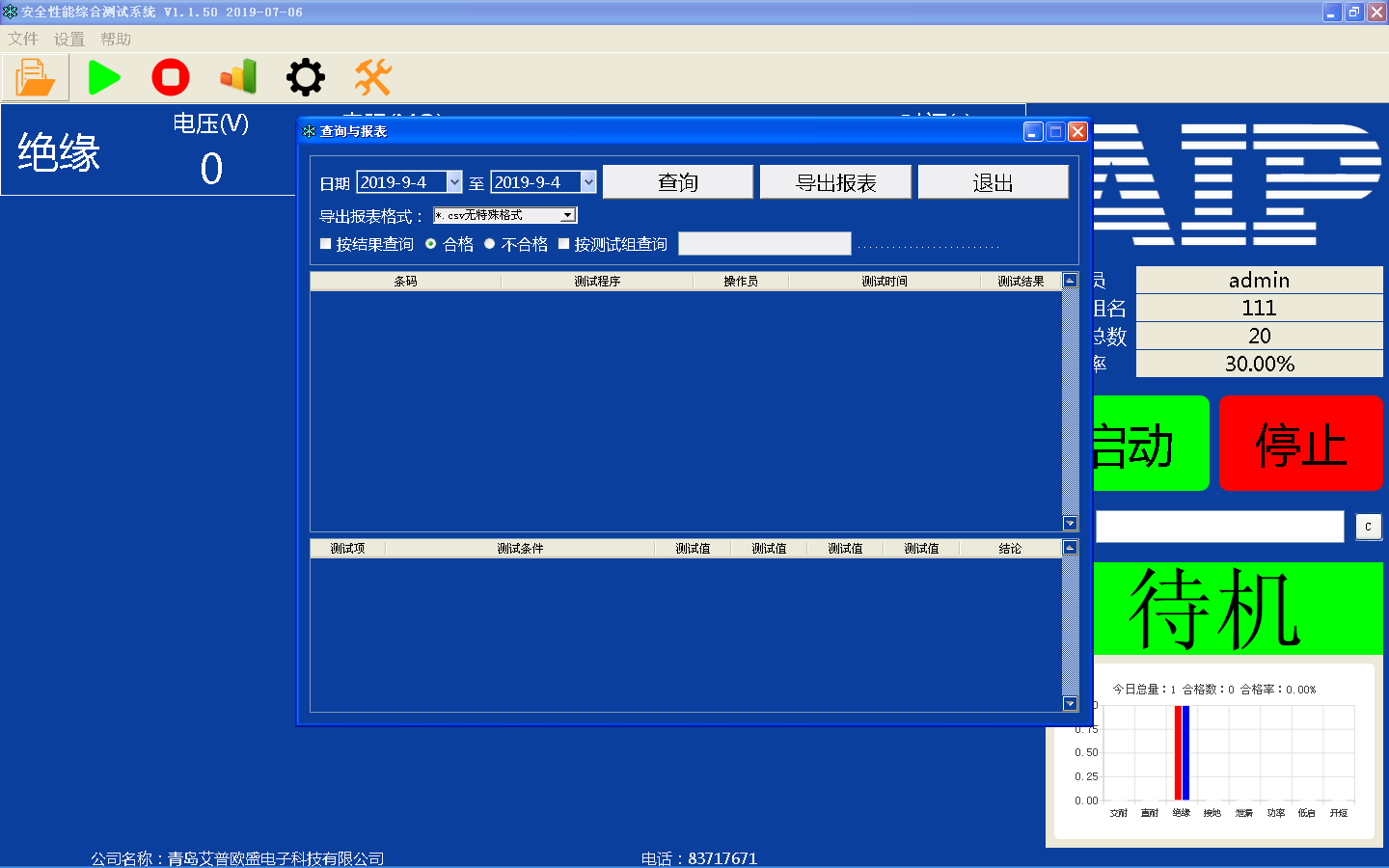The height and width of the screenshot is (868, 1389).
Task: Close the 查询与报表 dialog
Action: 1078,131
